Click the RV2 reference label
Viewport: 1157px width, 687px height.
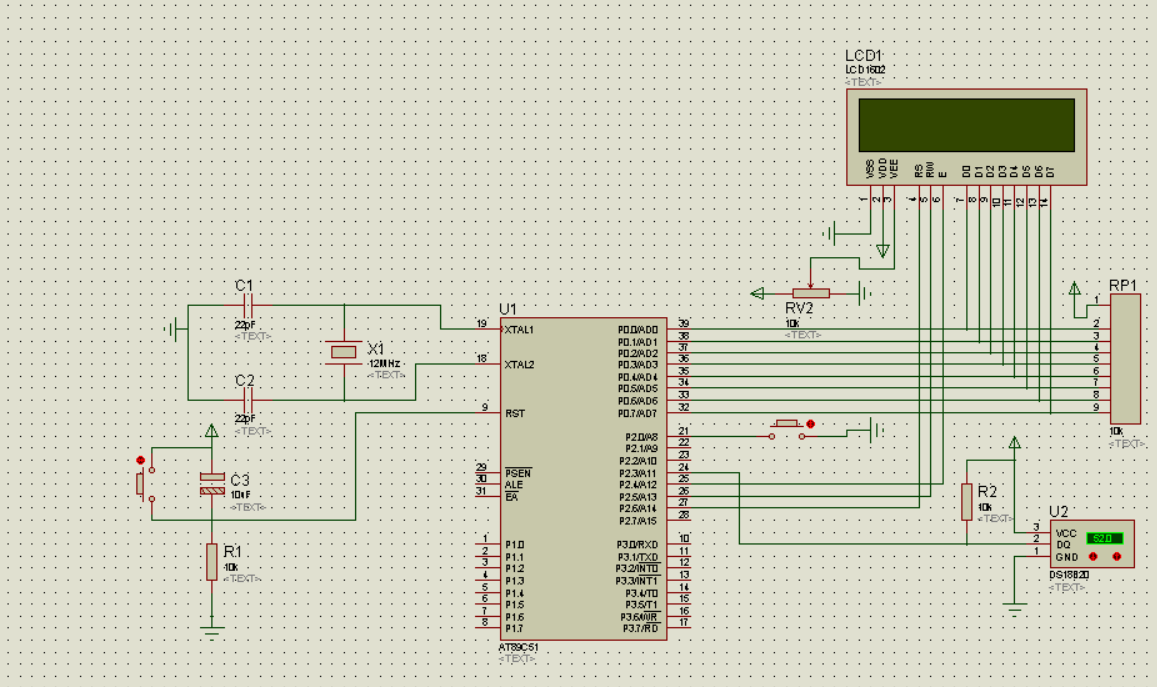[x=799, y=308]
